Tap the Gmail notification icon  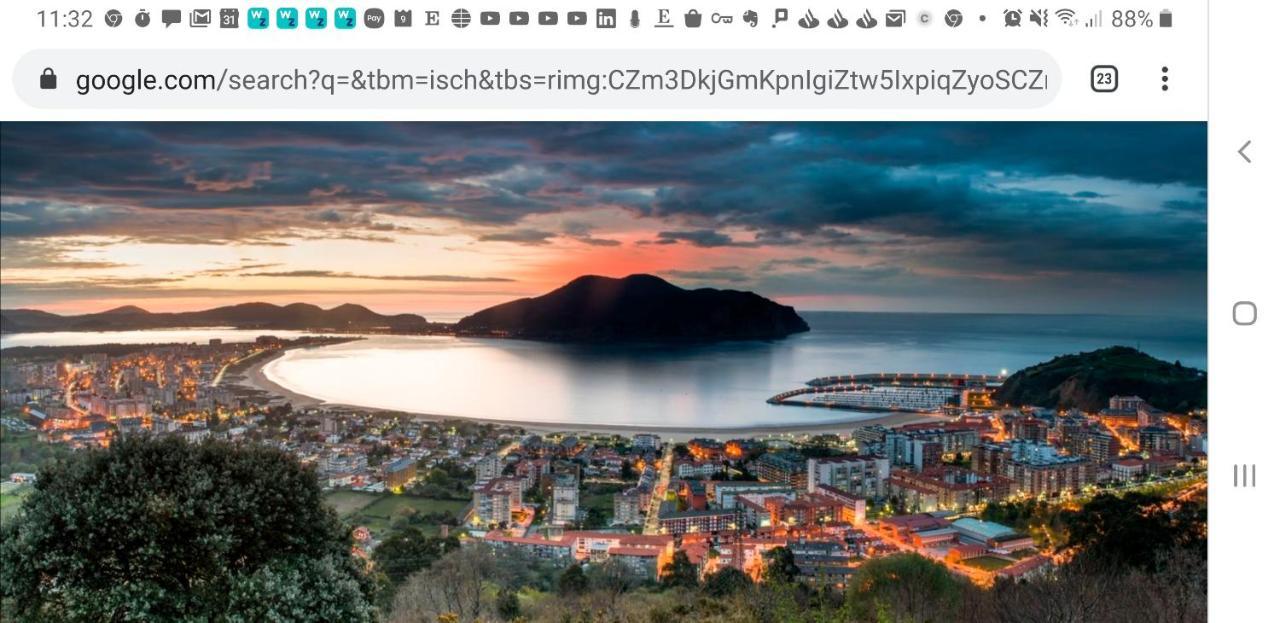click(200, 19)
